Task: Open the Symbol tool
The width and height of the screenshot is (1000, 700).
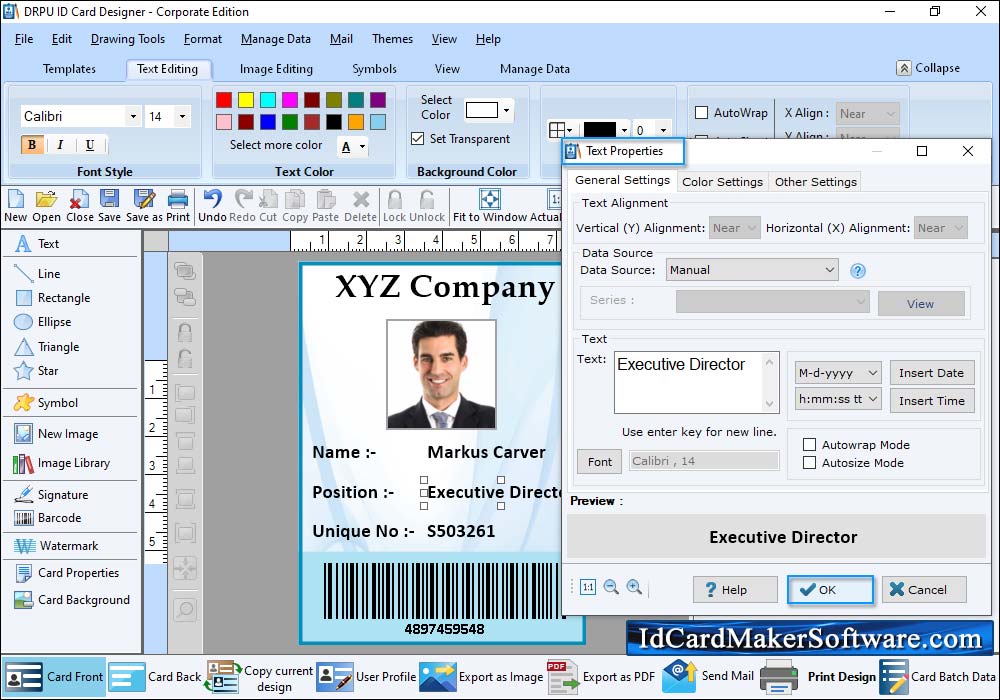Action: click(46, 403)
